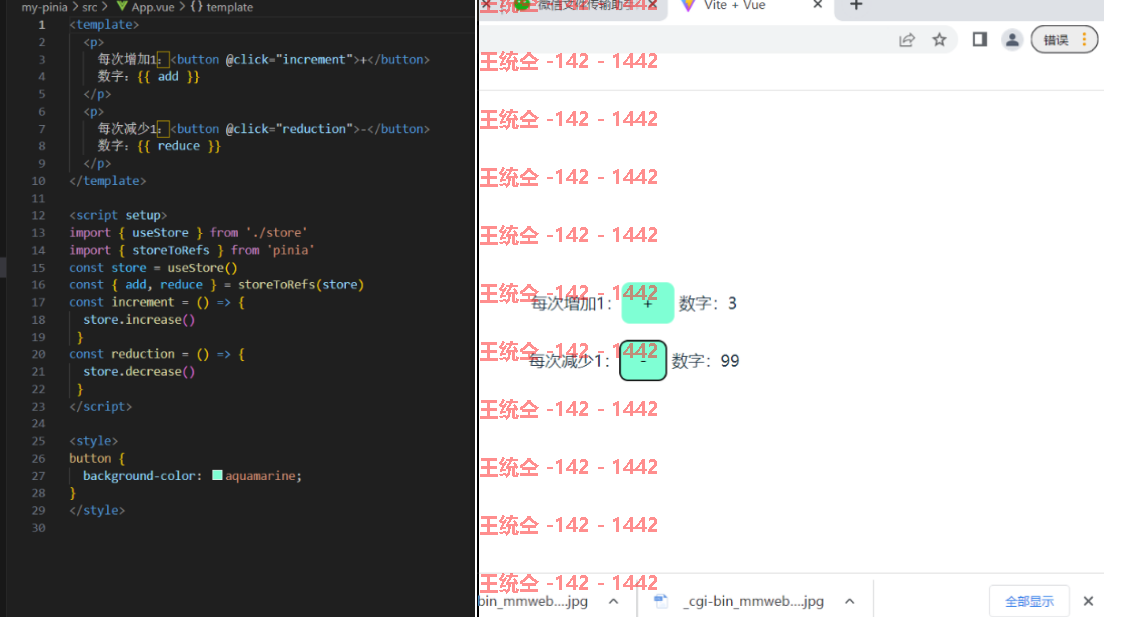Image resolution: width=1138 pixels, height=617 pixels.
Task: Click the 全部显示 show all downloads button
Action: (x=1029, y=601)
